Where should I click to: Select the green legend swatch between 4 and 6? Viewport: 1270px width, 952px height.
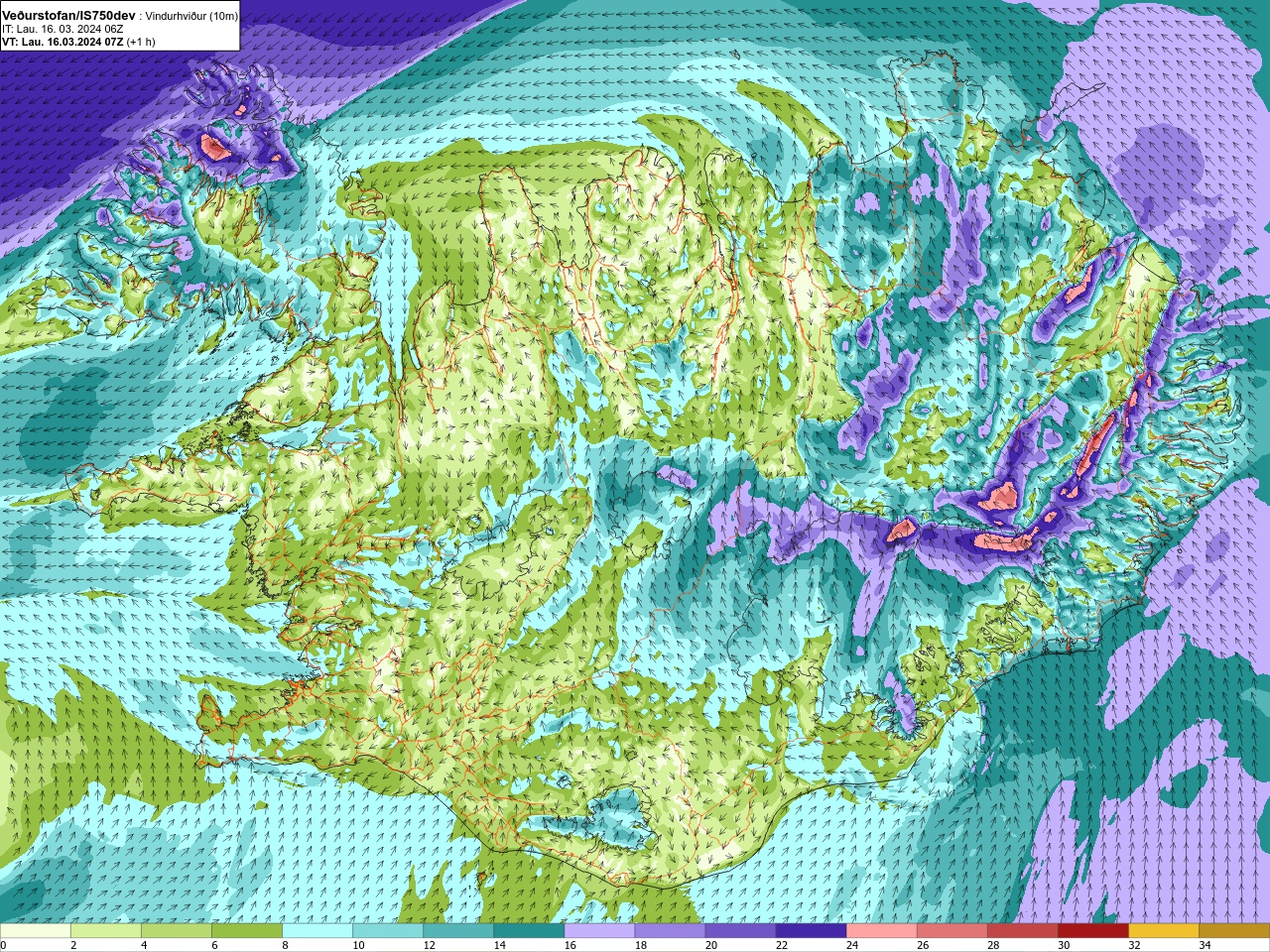177,931
